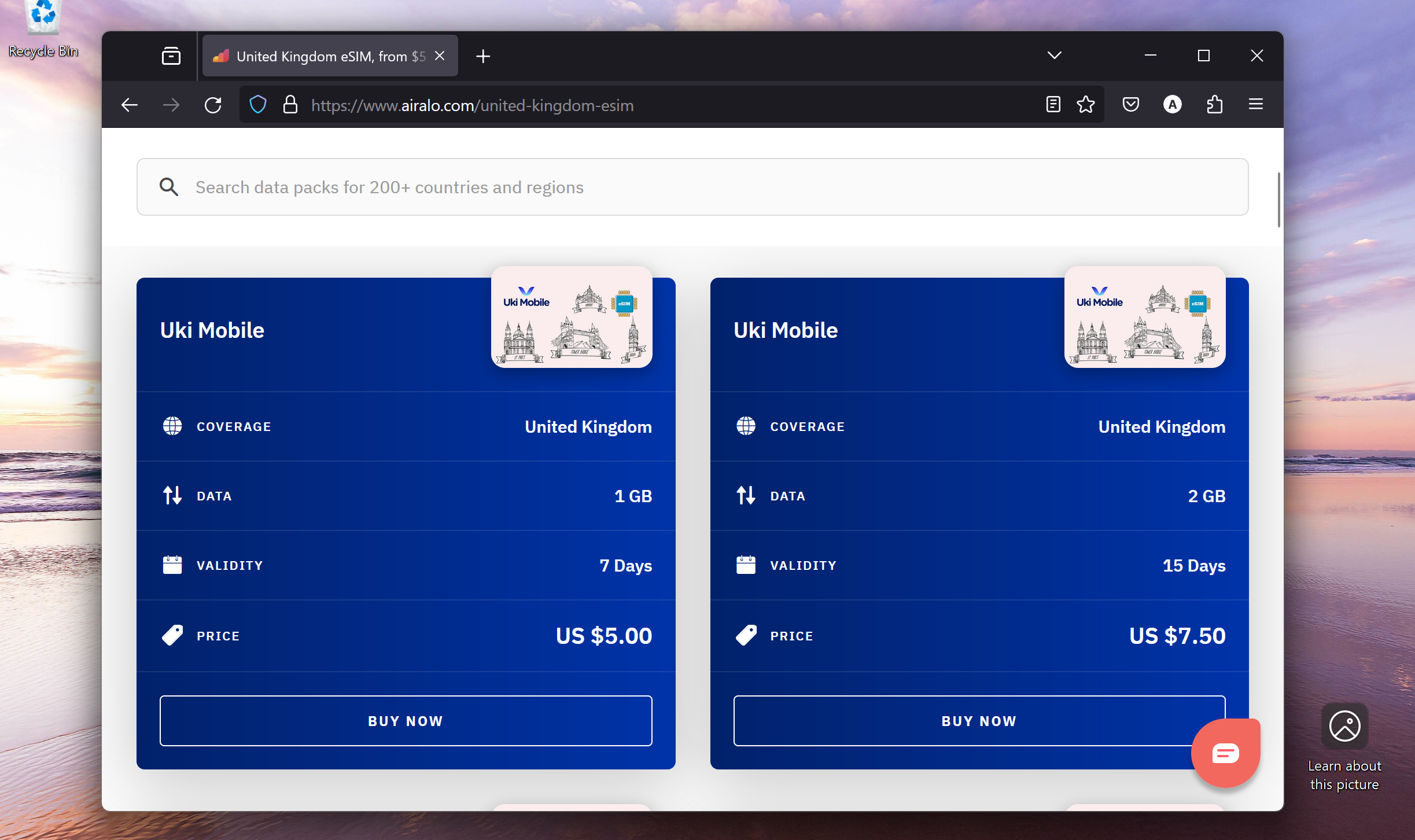
Task: Go back with the browser back arrow
Action: [130, 105]
